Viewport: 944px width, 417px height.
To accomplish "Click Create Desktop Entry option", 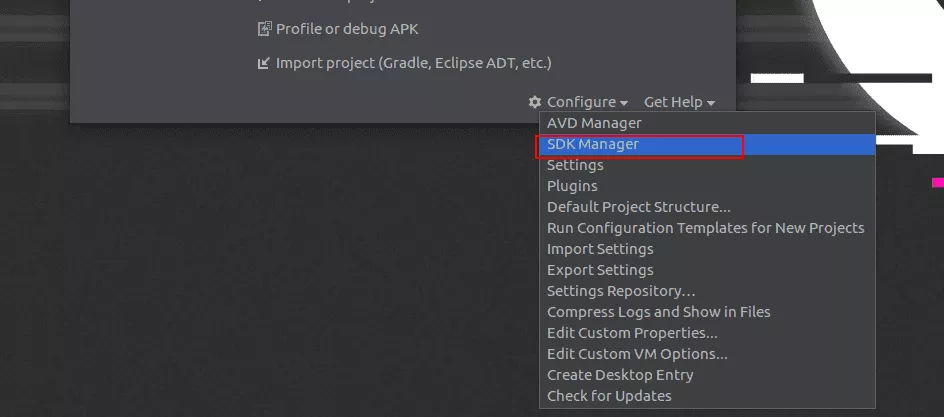I will 620,375.
